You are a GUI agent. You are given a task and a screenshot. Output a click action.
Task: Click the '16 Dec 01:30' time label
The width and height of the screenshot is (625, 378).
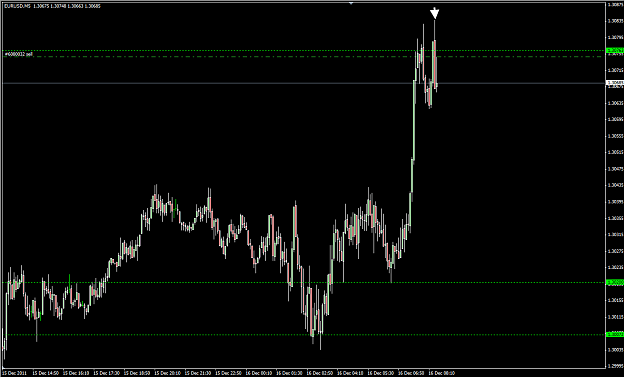point(289,374)
